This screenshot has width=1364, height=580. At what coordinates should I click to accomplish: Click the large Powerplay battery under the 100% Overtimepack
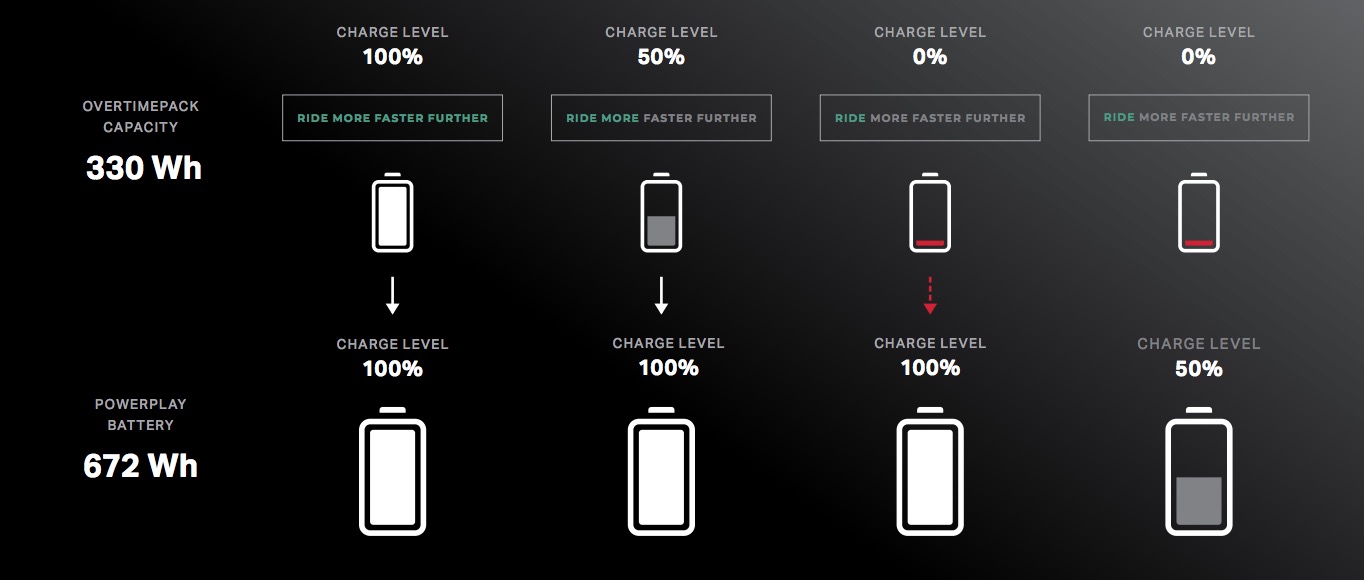pyautogui.click(x=393, y=472)
